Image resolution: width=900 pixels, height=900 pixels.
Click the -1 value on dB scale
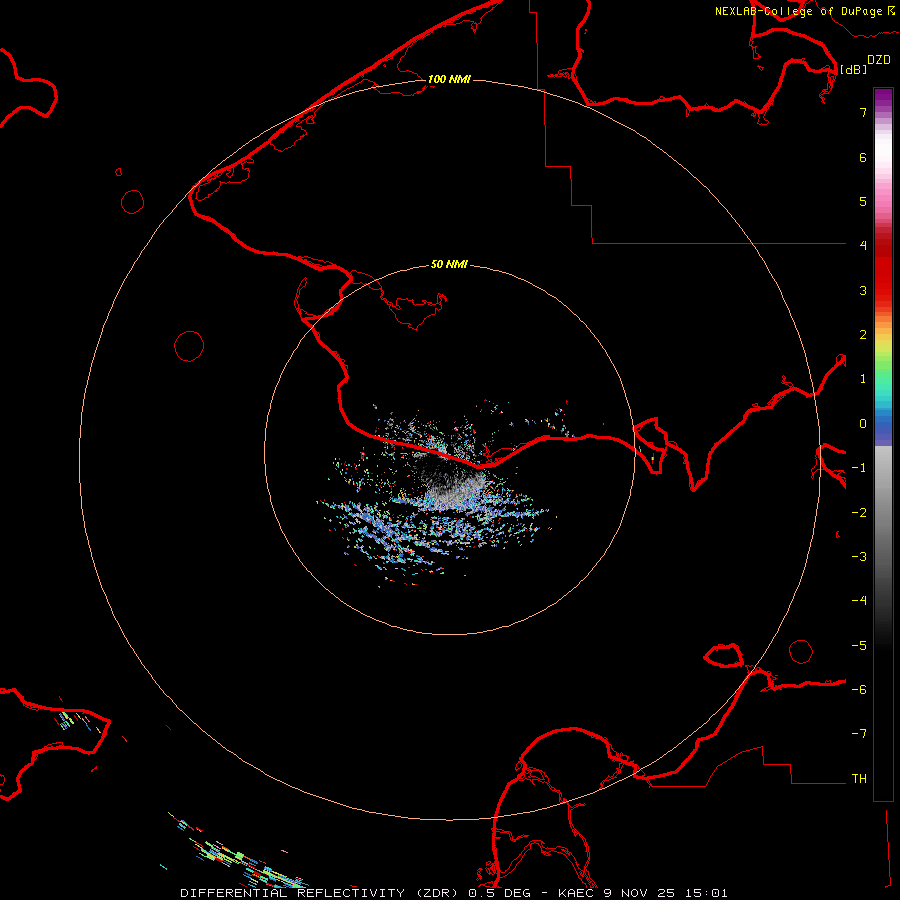(x=859, y=468)
